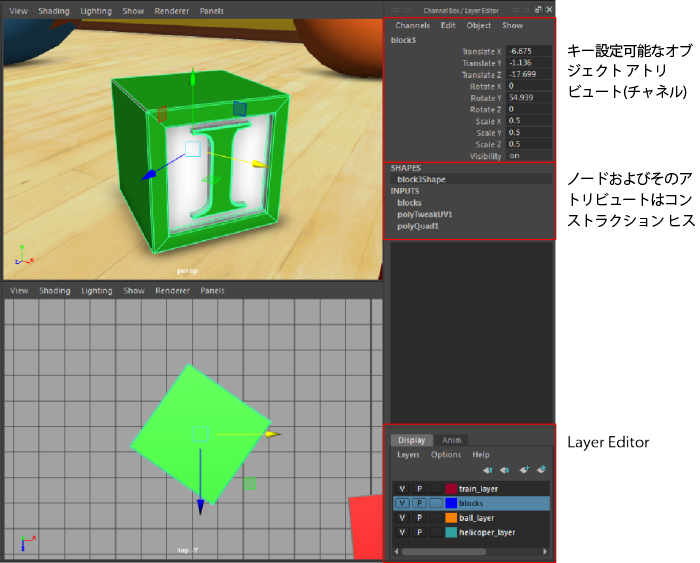700x563 pixels.
Task: Select the block3Shape node
Action: (x=471, y=179)
